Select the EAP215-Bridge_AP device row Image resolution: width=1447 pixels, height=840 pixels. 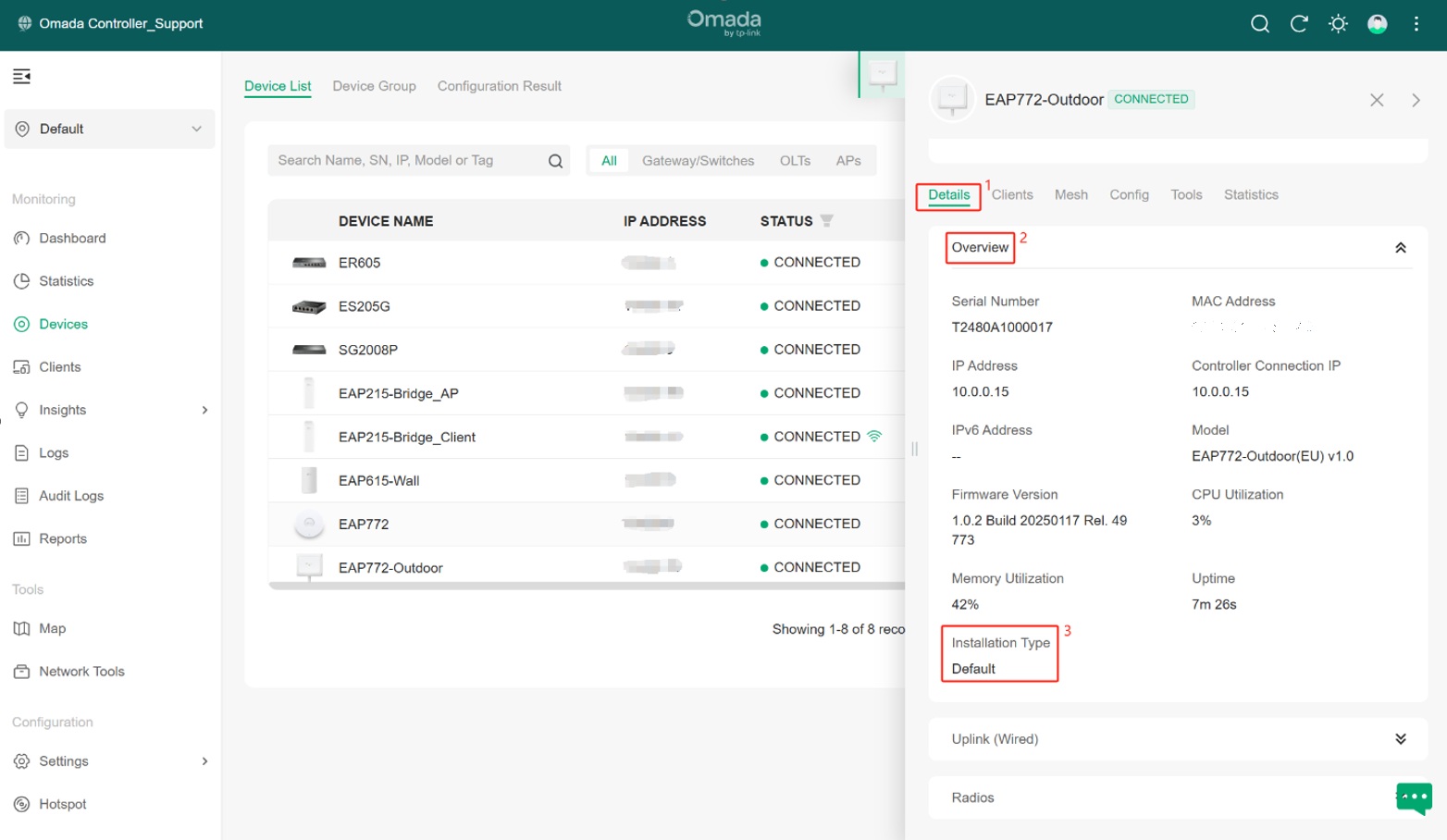[587, 393]
